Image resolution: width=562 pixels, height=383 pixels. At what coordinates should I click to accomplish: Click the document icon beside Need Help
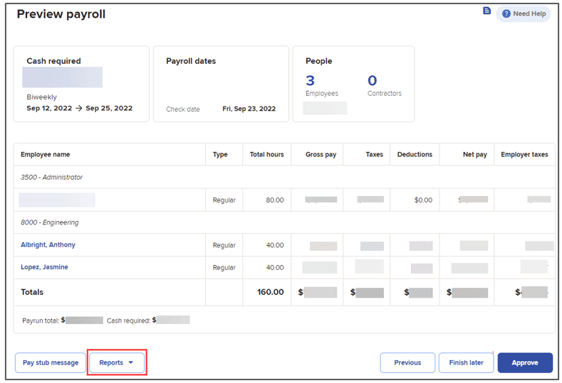tap(487, 11)
